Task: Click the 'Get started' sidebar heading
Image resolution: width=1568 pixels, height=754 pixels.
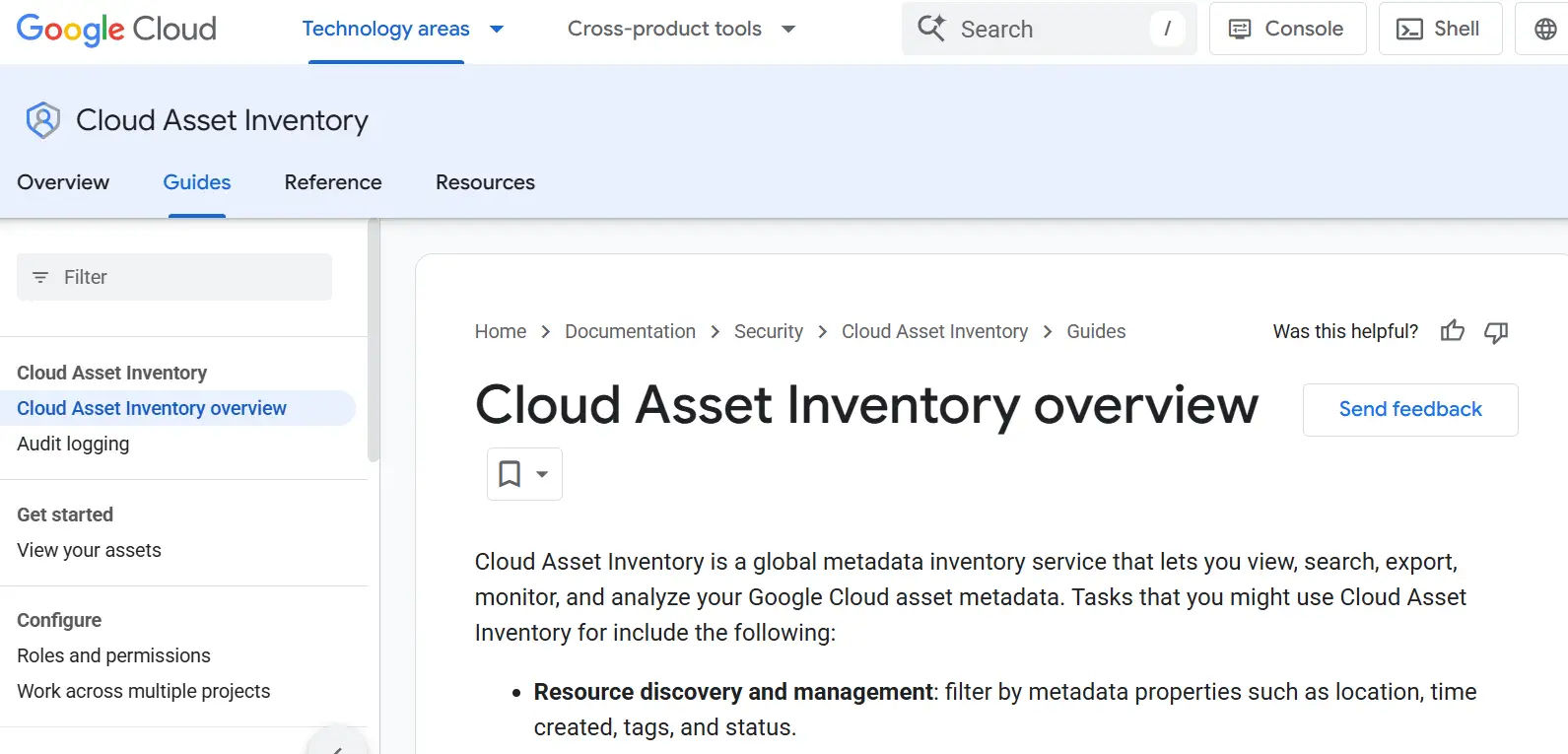Action: coord(65,514)
